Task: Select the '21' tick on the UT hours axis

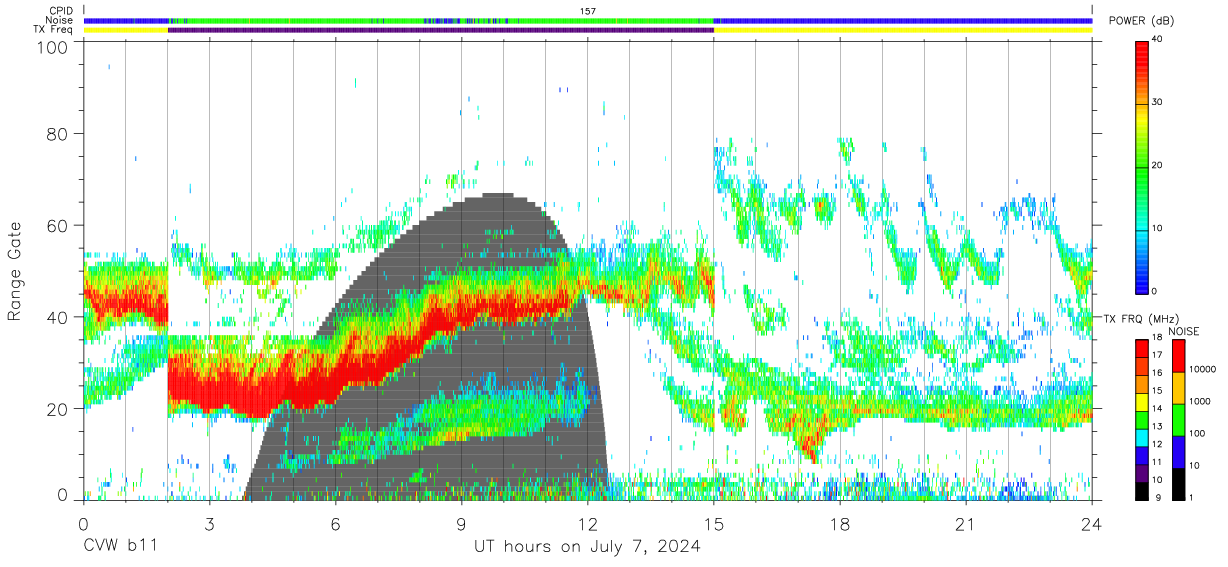Action: [x=966, y=523]
